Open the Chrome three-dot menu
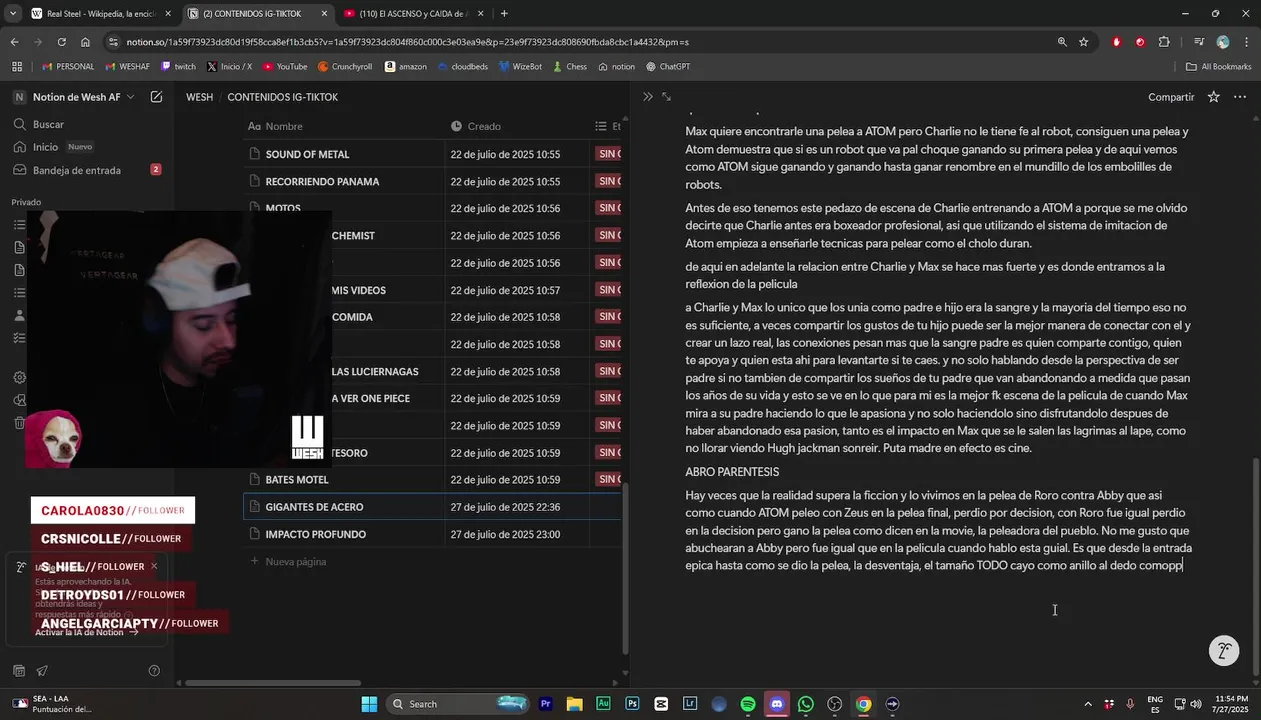This screenshot has height=720, width=1261. coord(1246,42)
